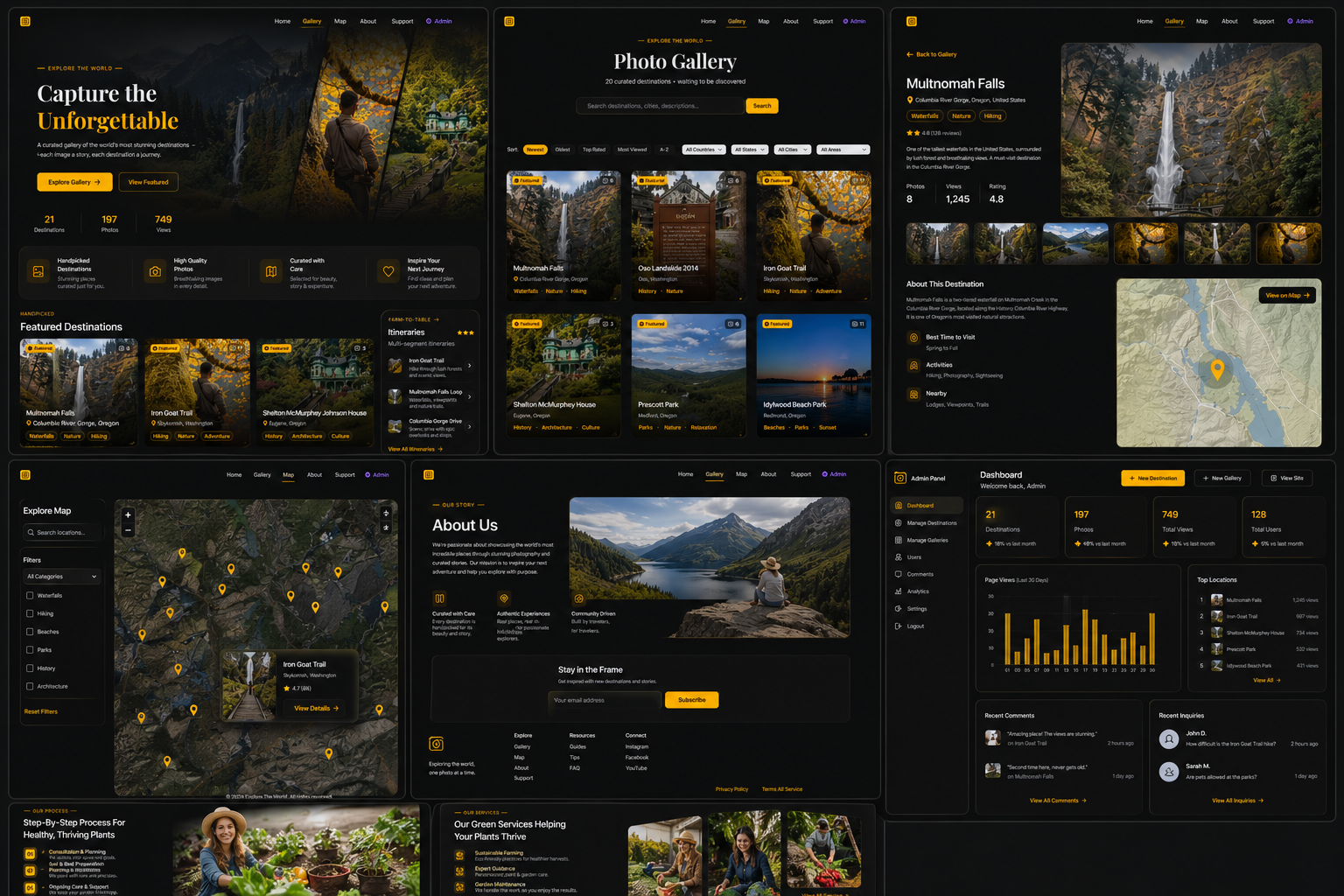Open the Idylwood Beach Park gallery card
The width and height of the screenshot is (1344, 896).
[x=814, y=375]
